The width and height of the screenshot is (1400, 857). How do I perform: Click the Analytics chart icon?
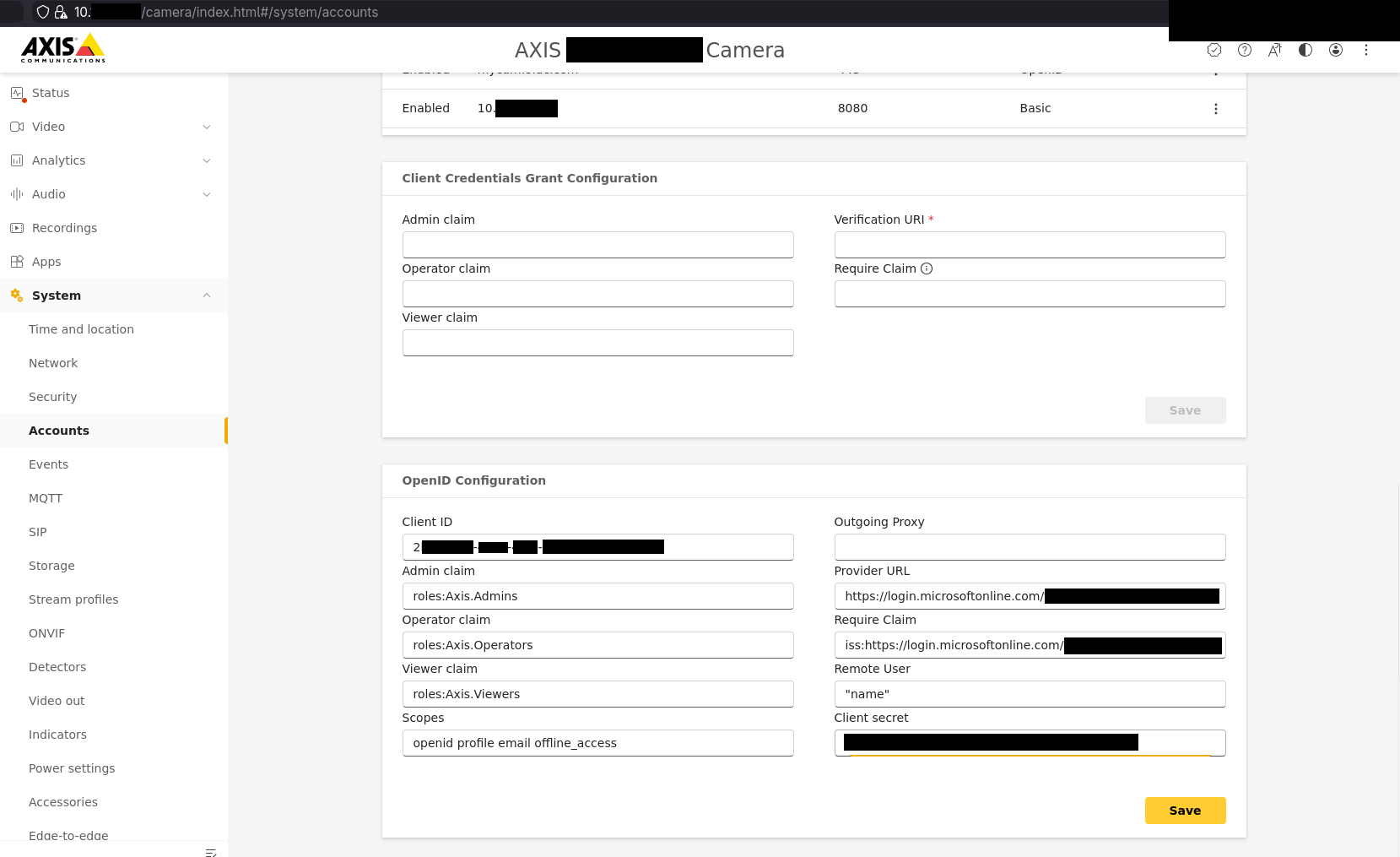click(x=18, y=160)
